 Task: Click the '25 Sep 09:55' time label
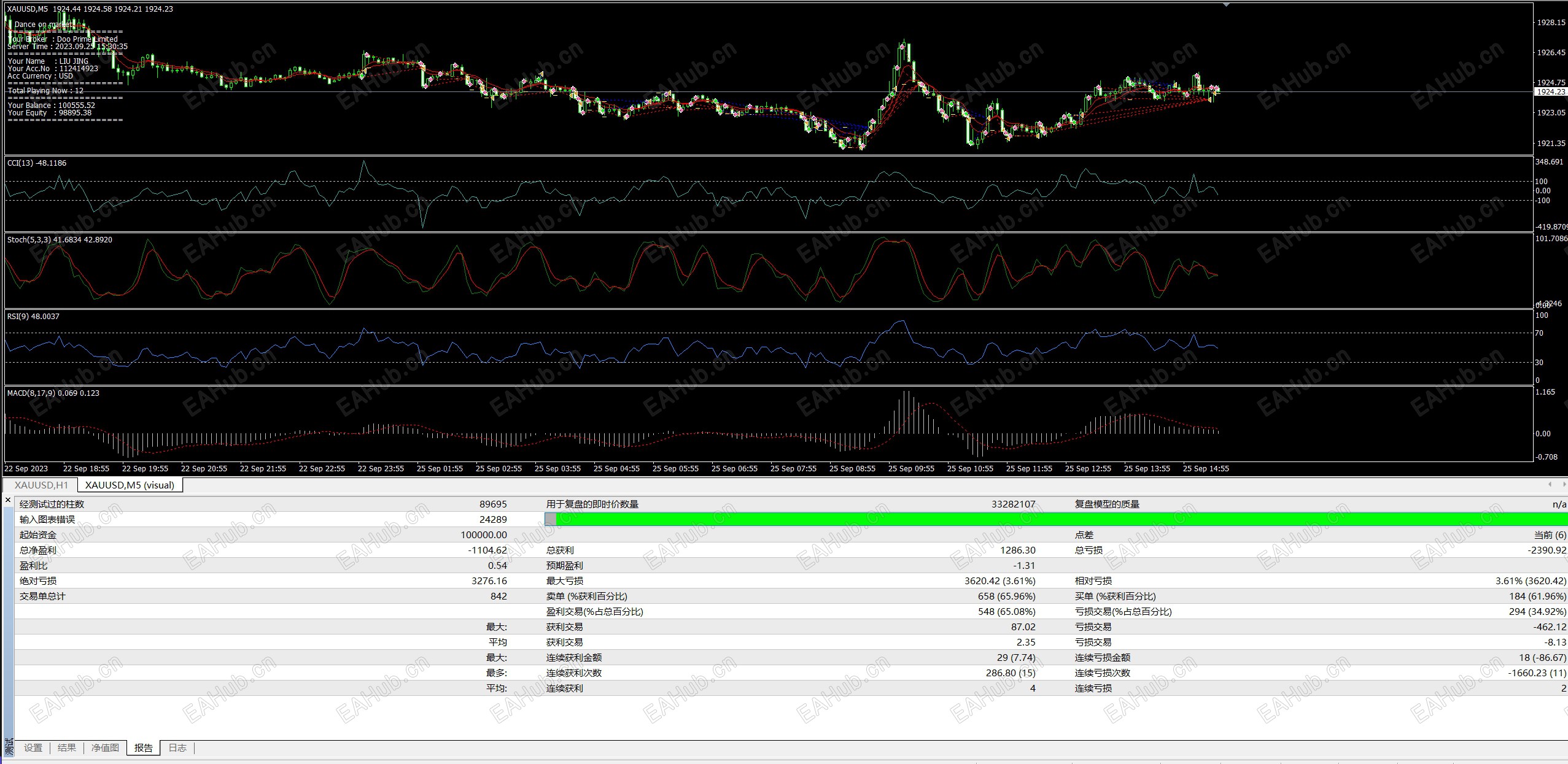pyautogui.click(x=911, y=469)
